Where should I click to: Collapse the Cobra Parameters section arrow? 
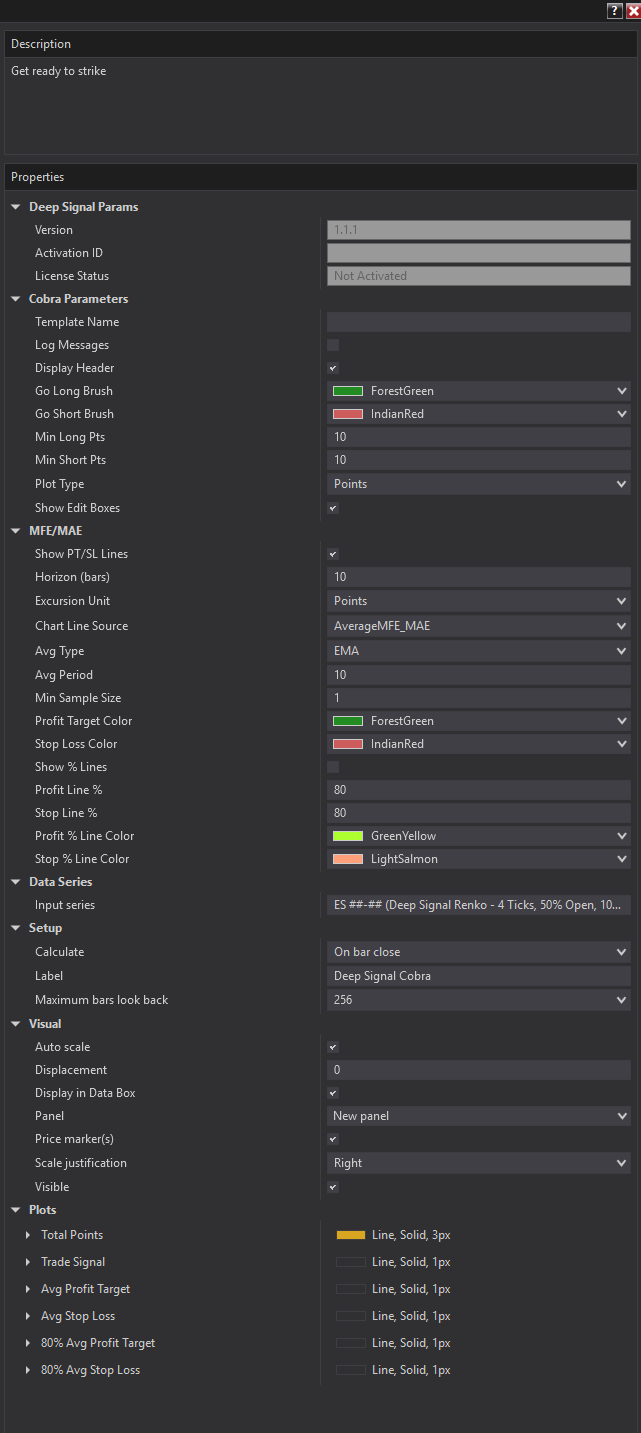[x=16, y=299]
